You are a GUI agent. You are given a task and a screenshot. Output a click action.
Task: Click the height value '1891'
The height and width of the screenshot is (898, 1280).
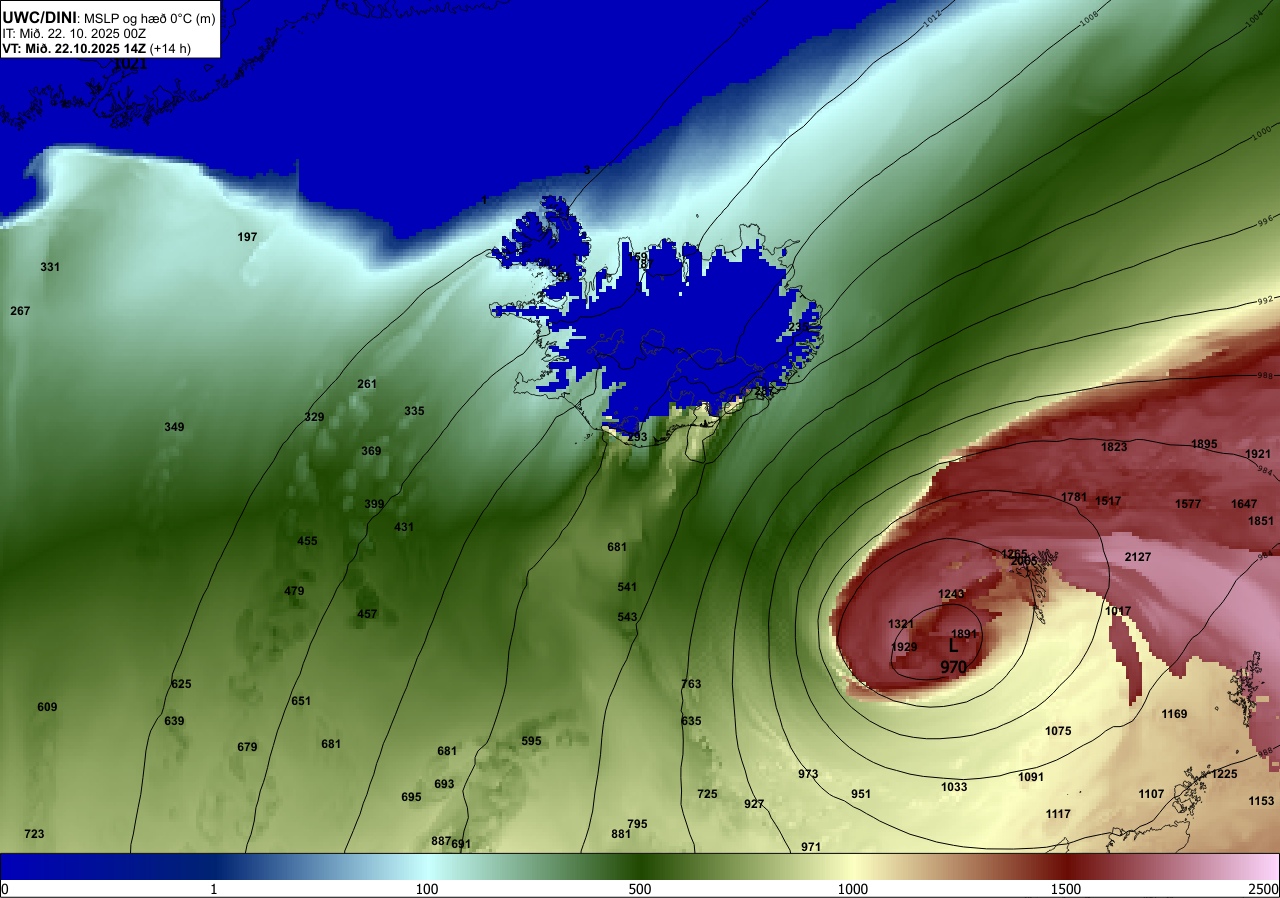tap(964, 634)
